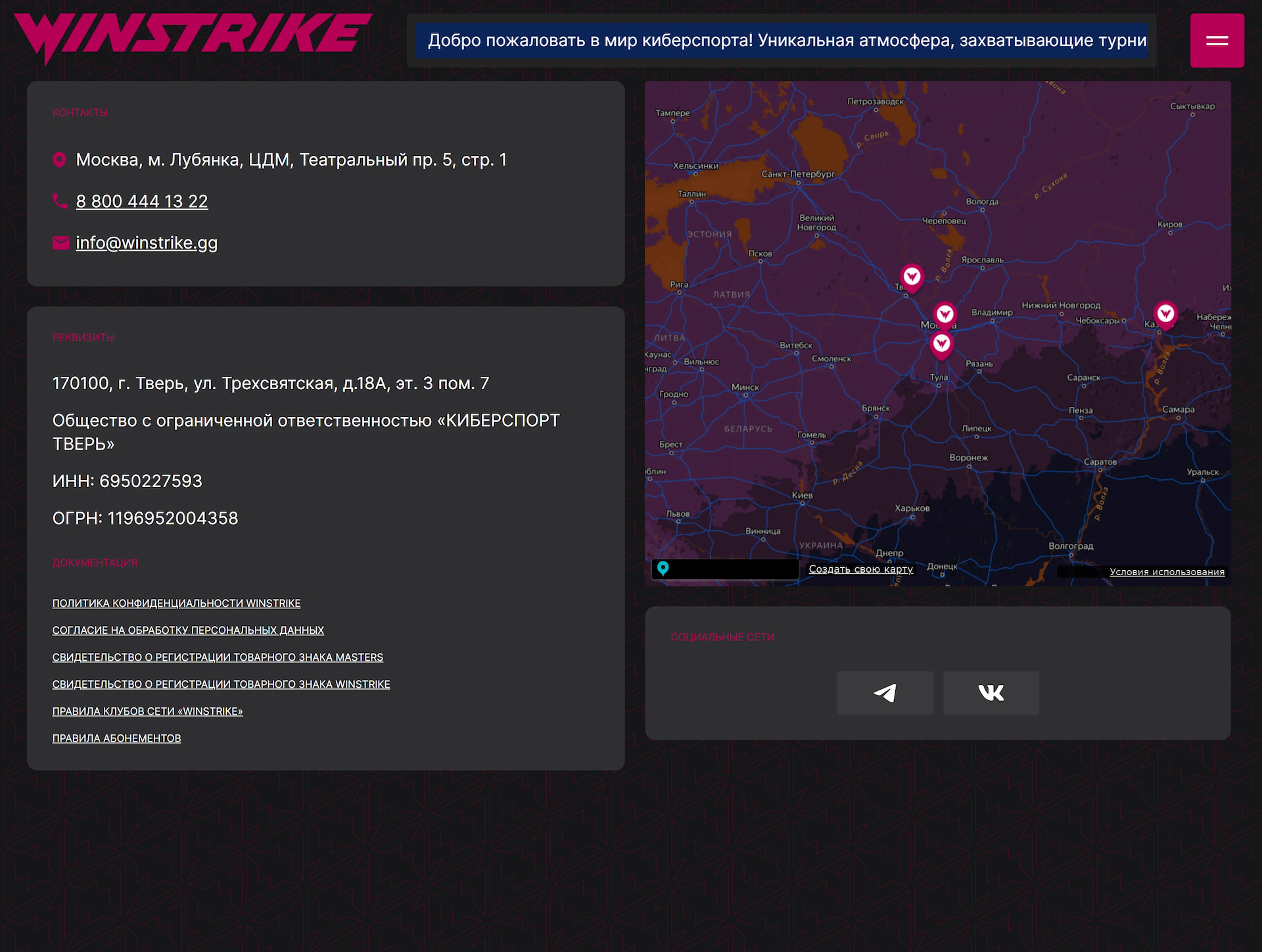
Task: Click the Tver club map marker
Action: [912, 277]
